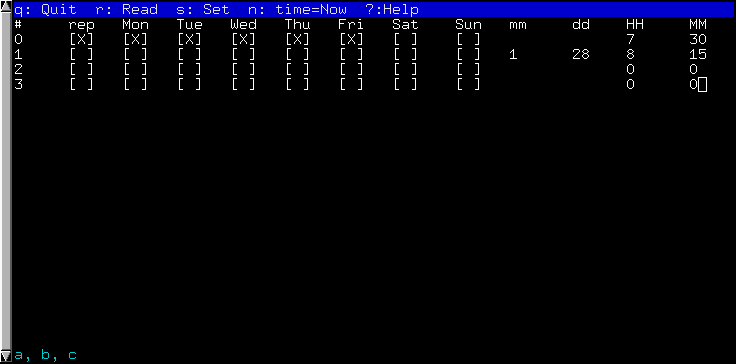The height and width of the screenshot is (364, 736).
Task: Select the HH value 7 in row 0
Action: pos(630,40)
